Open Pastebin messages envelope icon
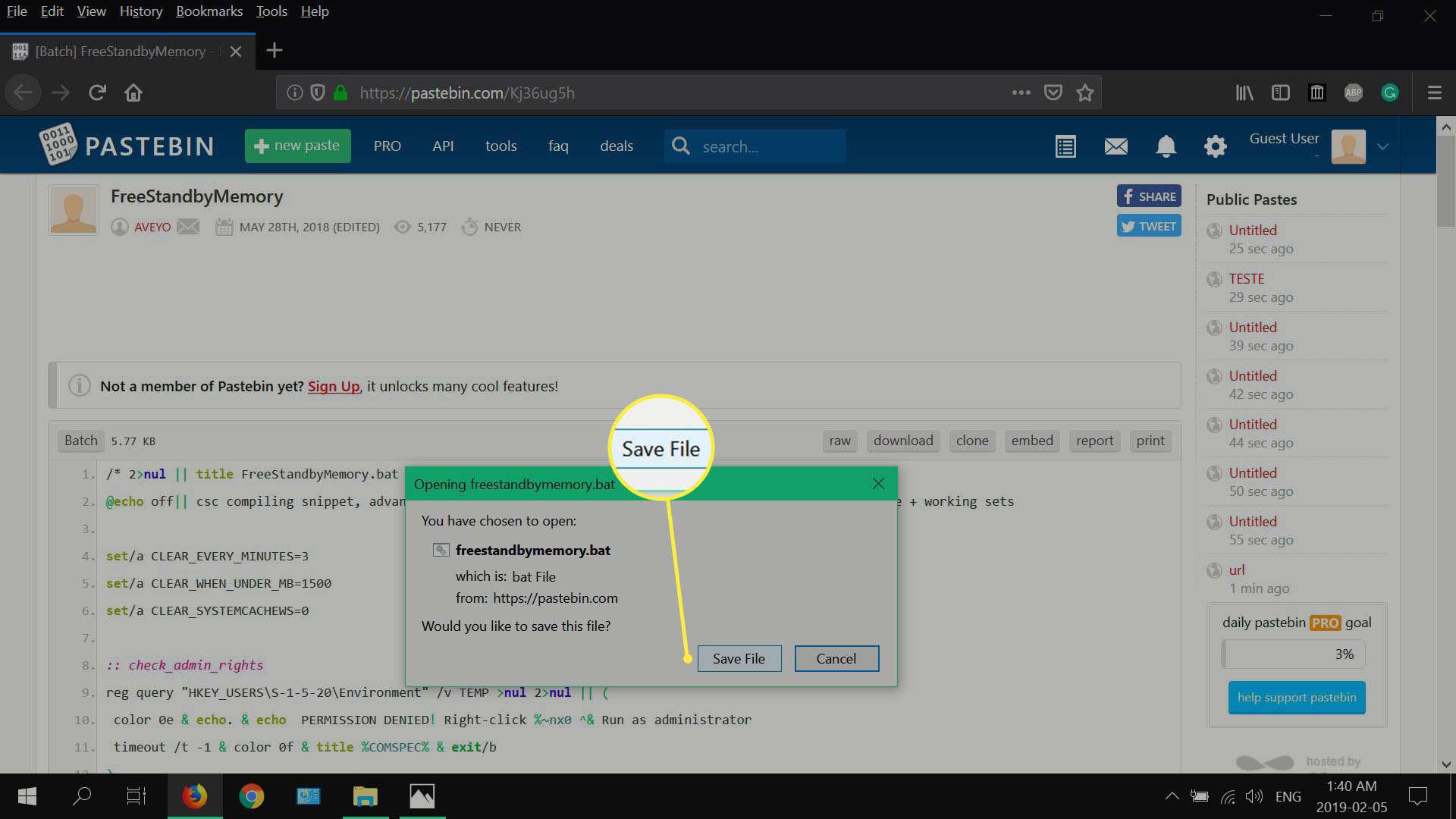Screen dimensions: 1456x819 (x=1116, y=146)
